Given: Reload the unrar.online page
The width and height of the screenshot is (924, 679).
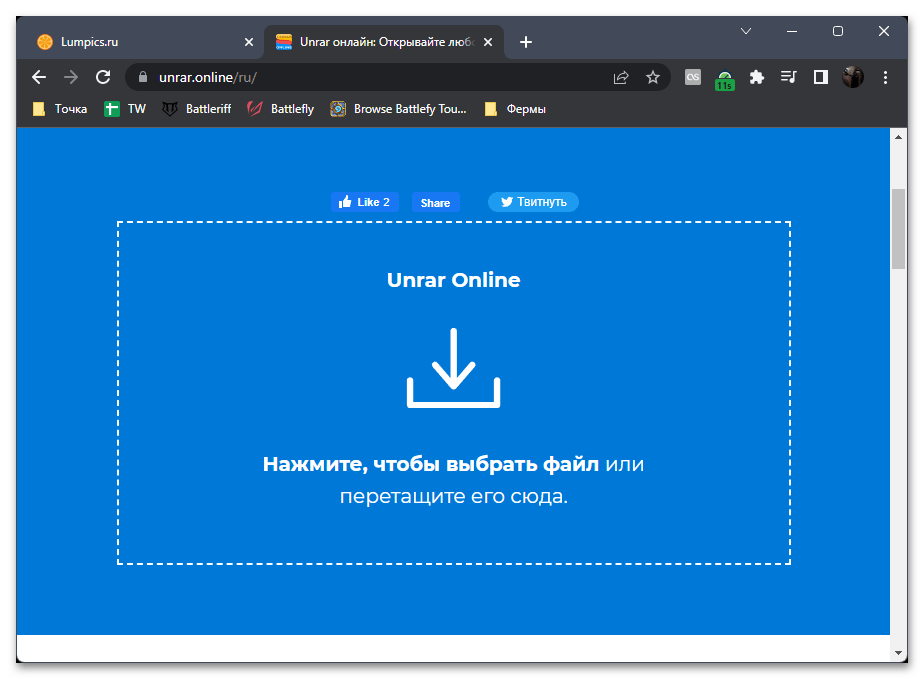Looking at the screenshot, I should tap(103, 77).
